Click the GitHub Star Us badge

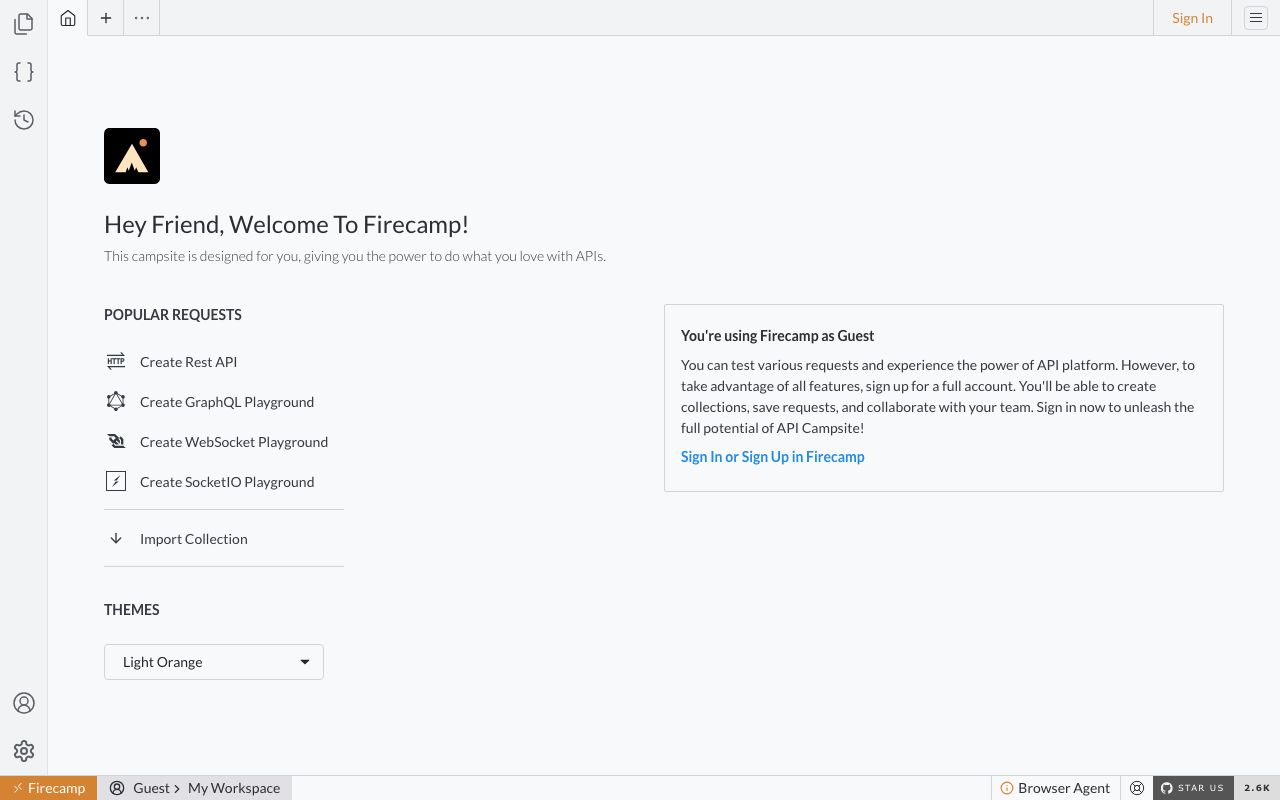click(x=1193, y=788)
